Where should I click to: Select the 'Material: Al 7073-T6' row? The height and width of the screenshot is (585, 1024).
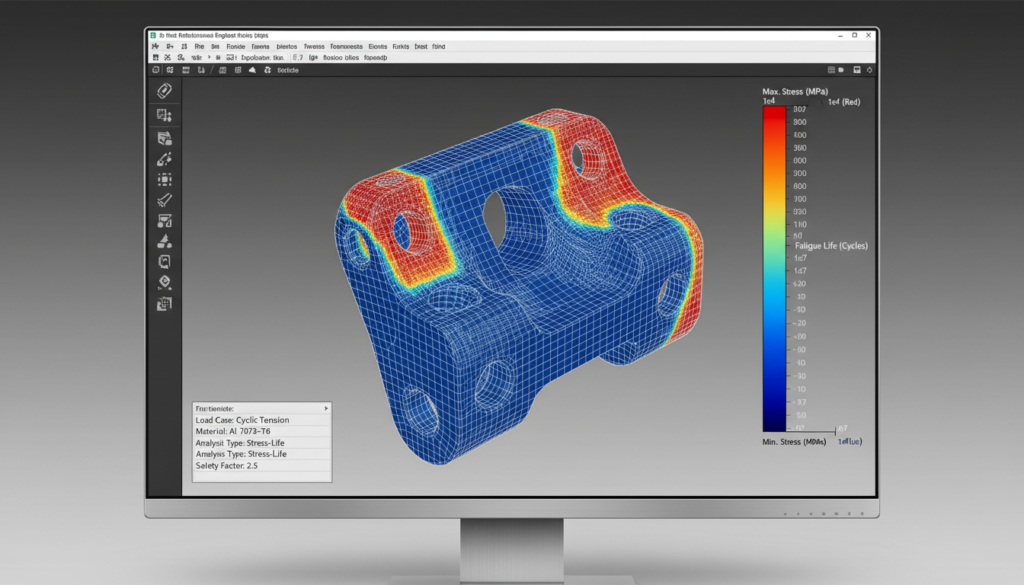[262, 432]
